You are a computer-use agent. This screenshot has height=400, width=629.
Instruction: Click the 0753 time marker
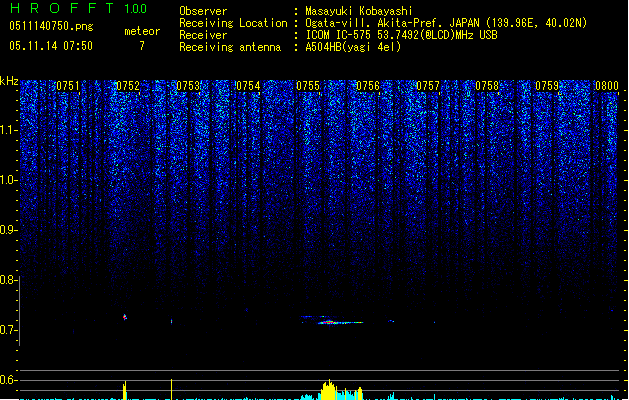188,86
